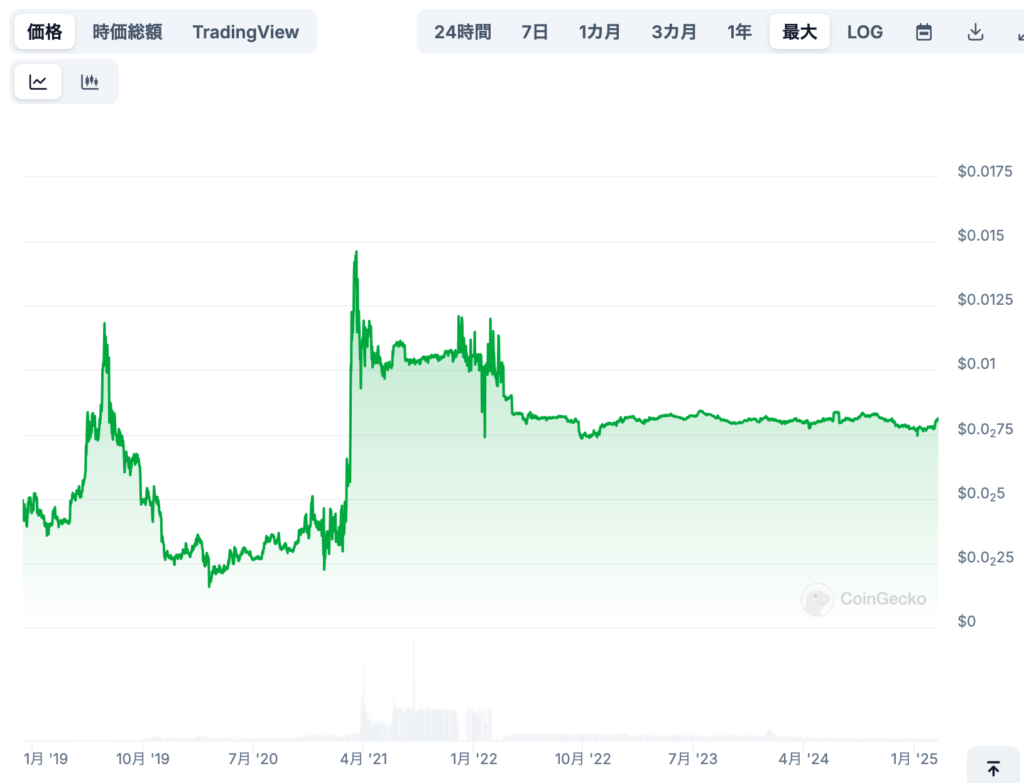Select the 1年 time range
Viewport: 1024px width, 783px height.
tap(740, 32)
